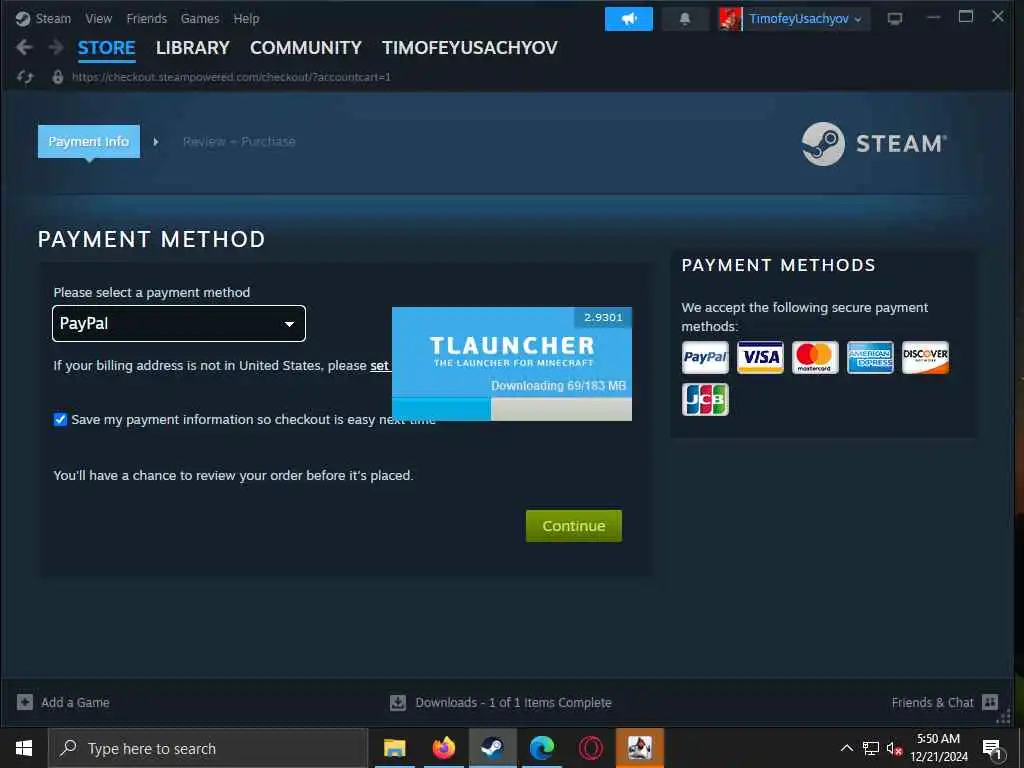Select the Payment Info step
The width and height of the screenshot is (1024, 768).
[x=89, y=141]
